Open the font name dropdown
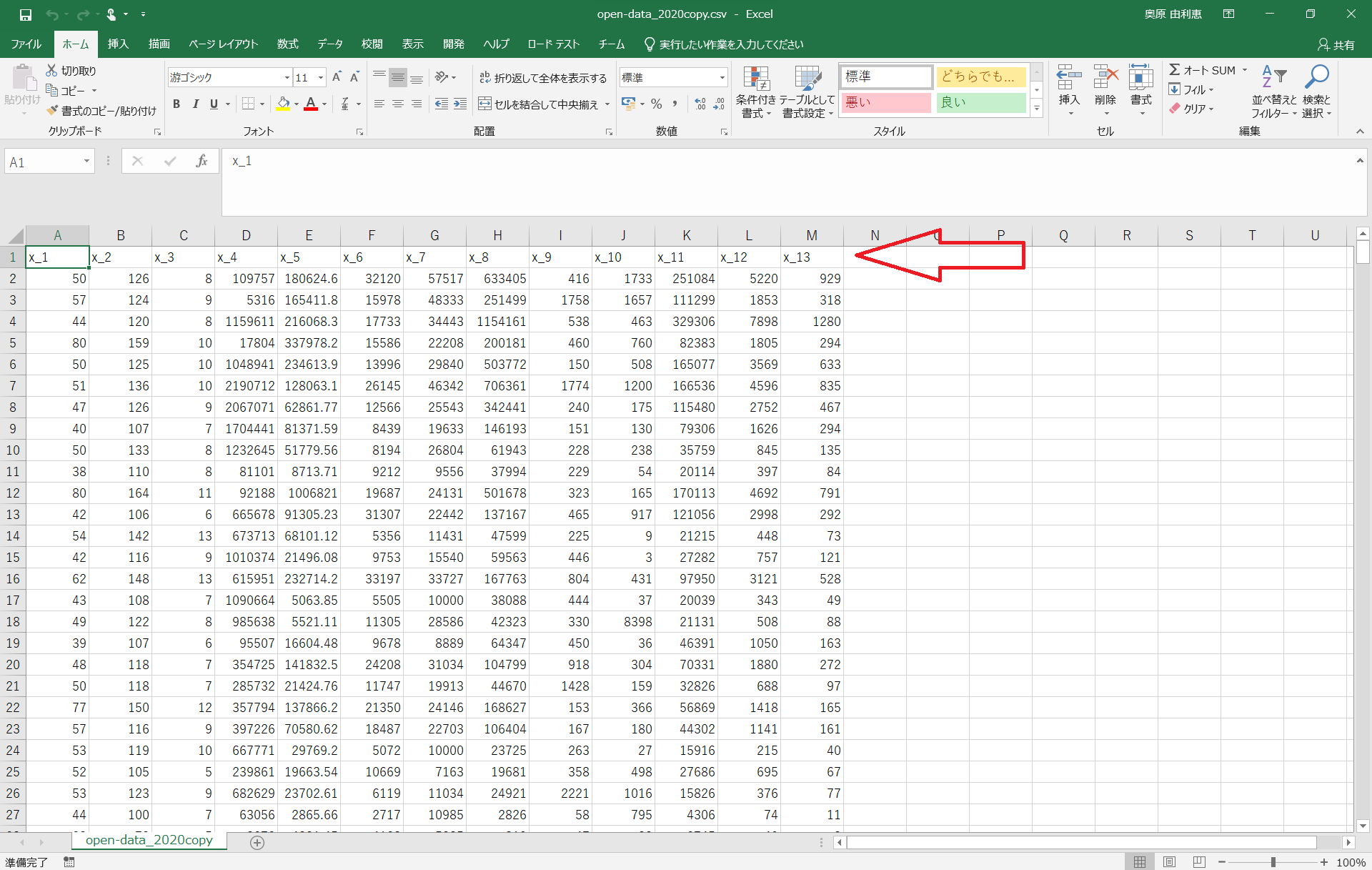The height and width of the screenshot is (870, 1372). tap(287, 78)
